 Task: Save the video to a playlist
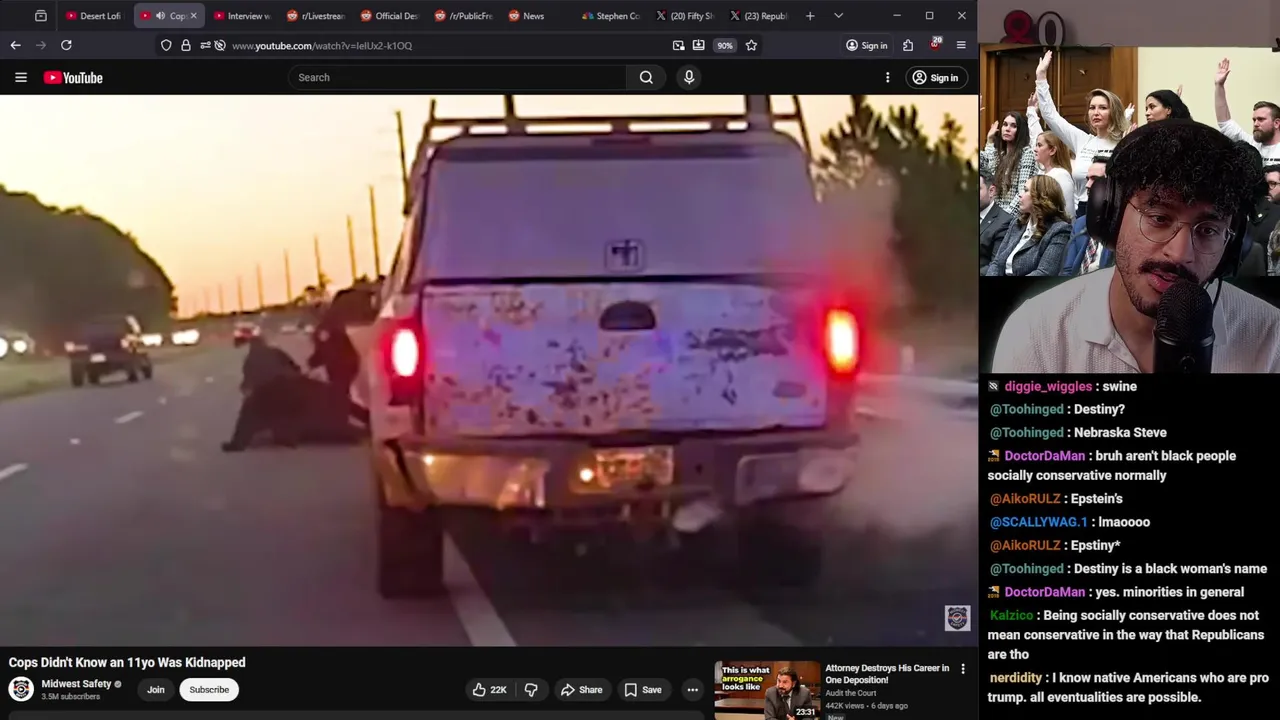643,689
